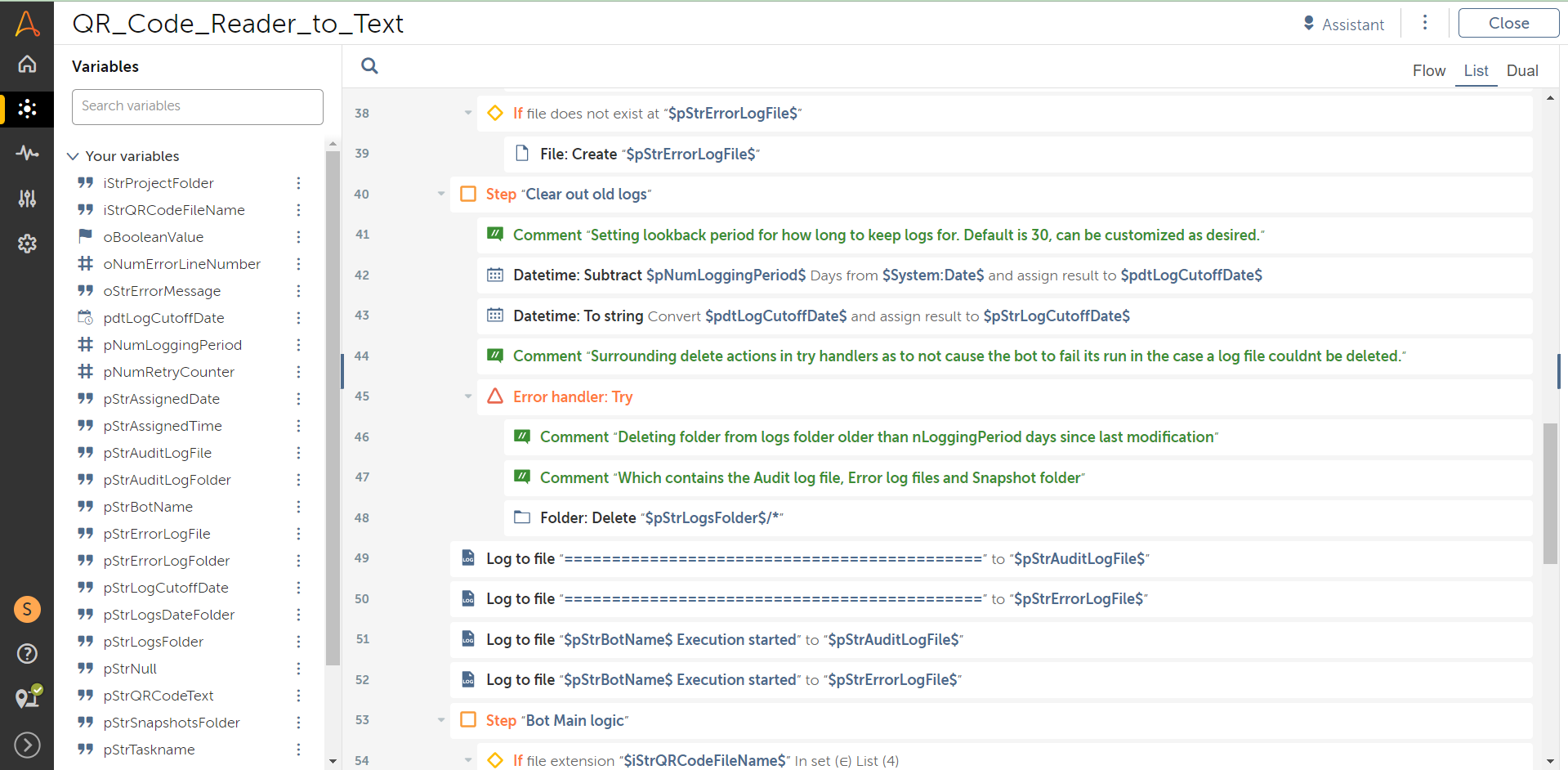This screenshot has height=770, width=1568.
Task: Open the Activity pulse icon in sidebar
Action: click(x=27, y=153)
